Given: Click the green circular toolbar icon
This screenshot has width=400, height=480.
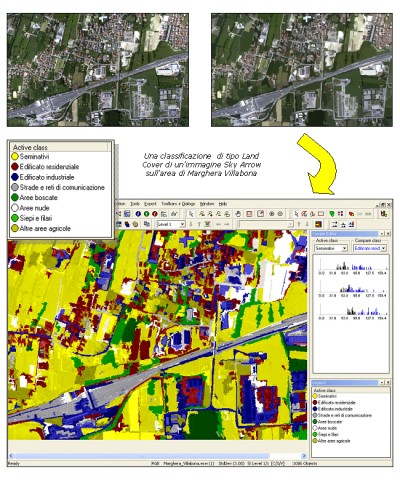Looking at the screenshot, I should (x=146, y=214).
